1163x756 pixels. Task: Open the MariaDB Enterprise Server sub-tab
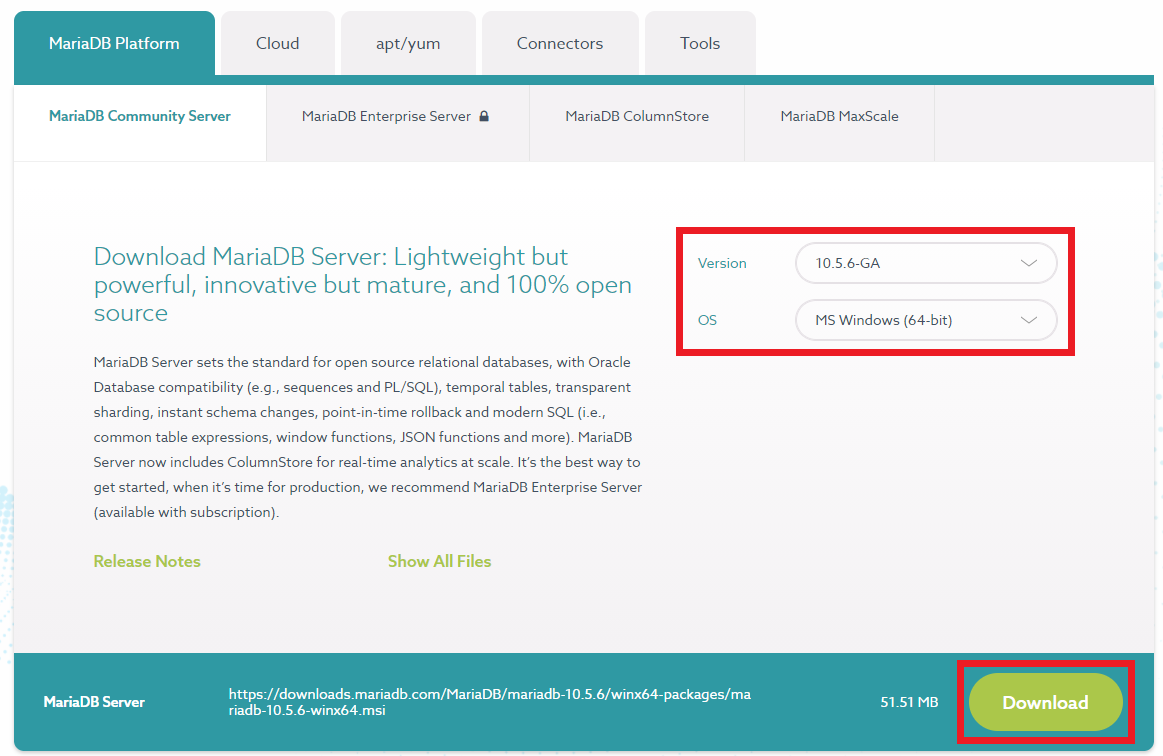[x=398, y=122]
